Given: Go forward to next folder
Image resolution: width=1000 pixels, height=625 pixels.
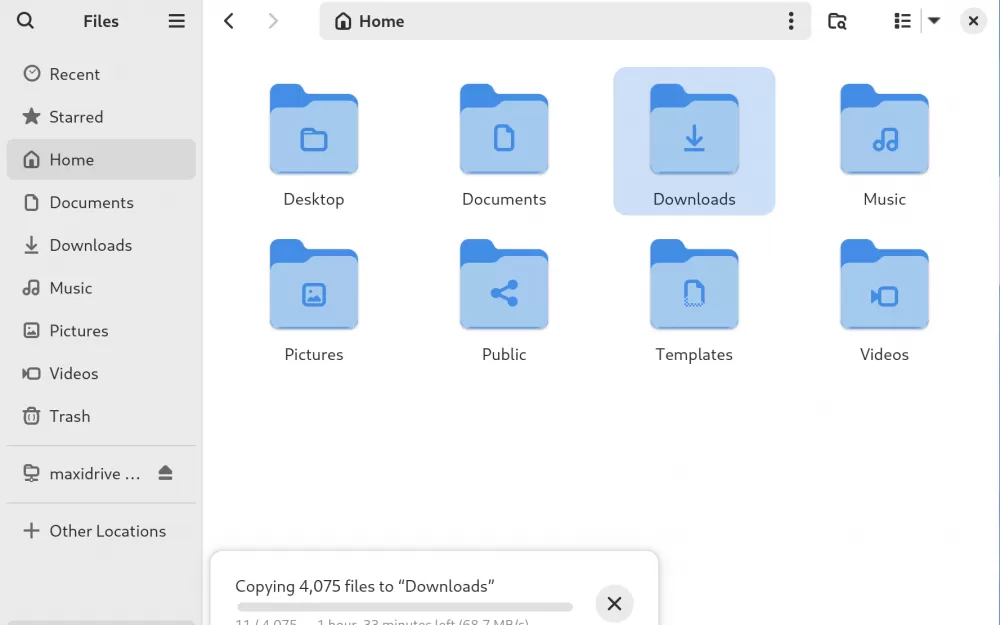Looking at the screenshot, I should click(273, 21).
